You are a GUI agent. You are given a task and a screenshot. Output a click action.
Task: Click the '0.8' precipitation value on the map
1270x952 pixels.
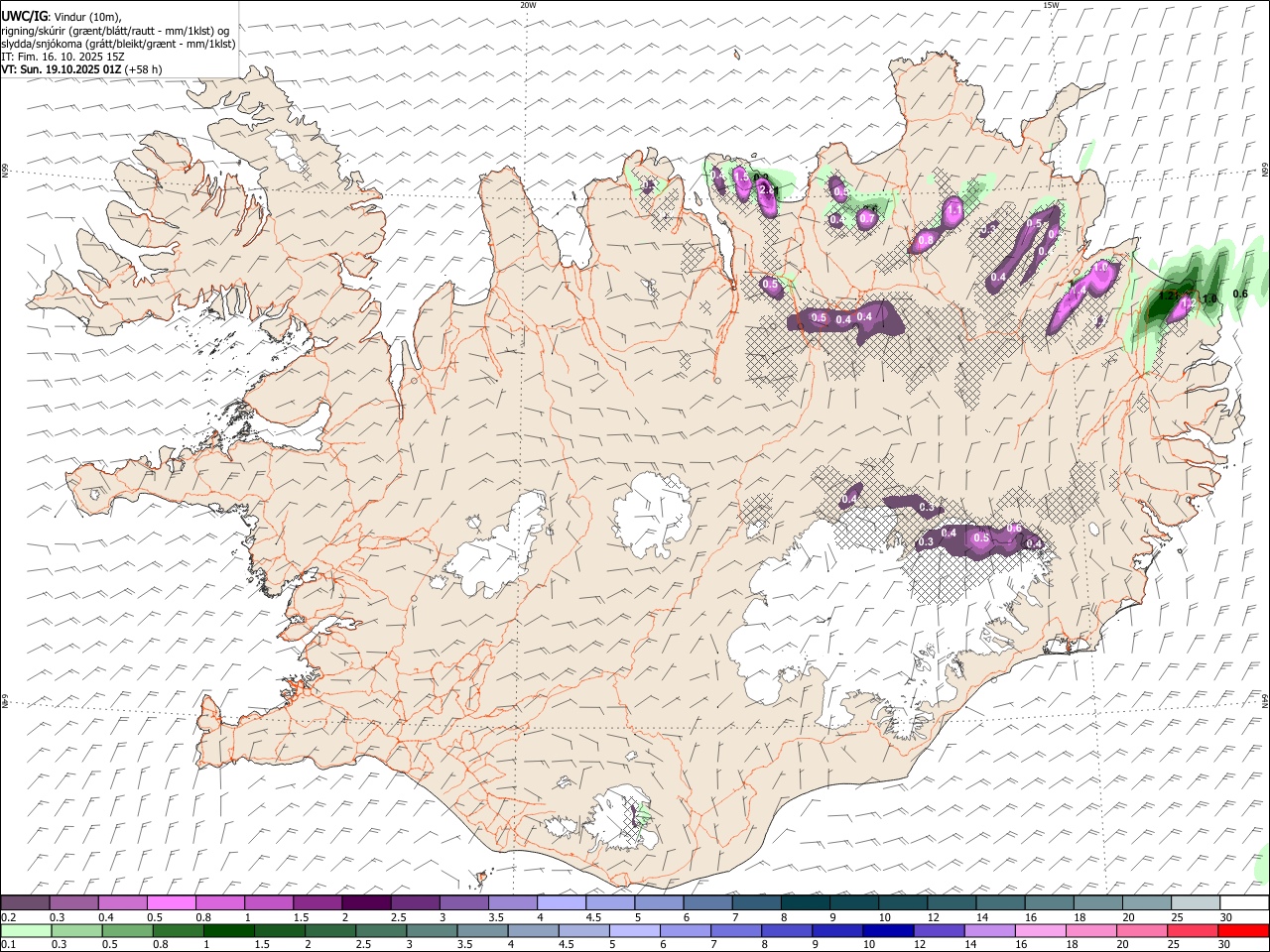[926, 240]
